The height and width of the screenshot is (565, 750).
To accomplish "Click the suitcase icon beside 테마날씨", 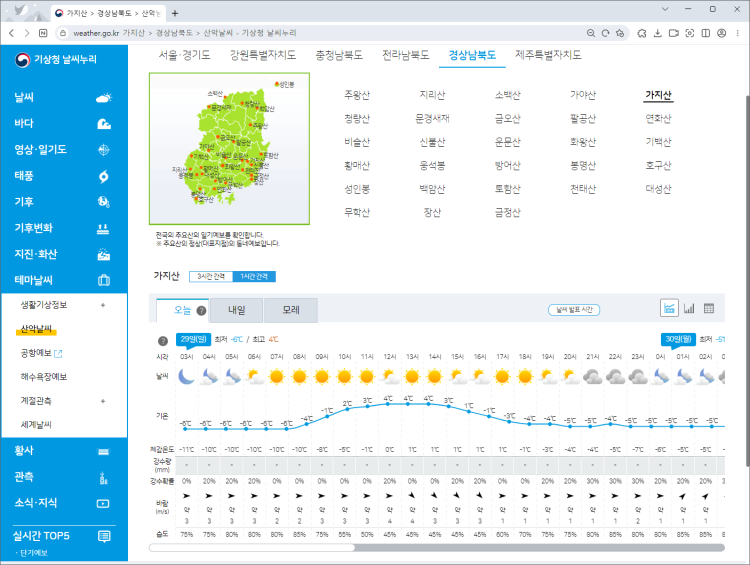I will [104, 280].
